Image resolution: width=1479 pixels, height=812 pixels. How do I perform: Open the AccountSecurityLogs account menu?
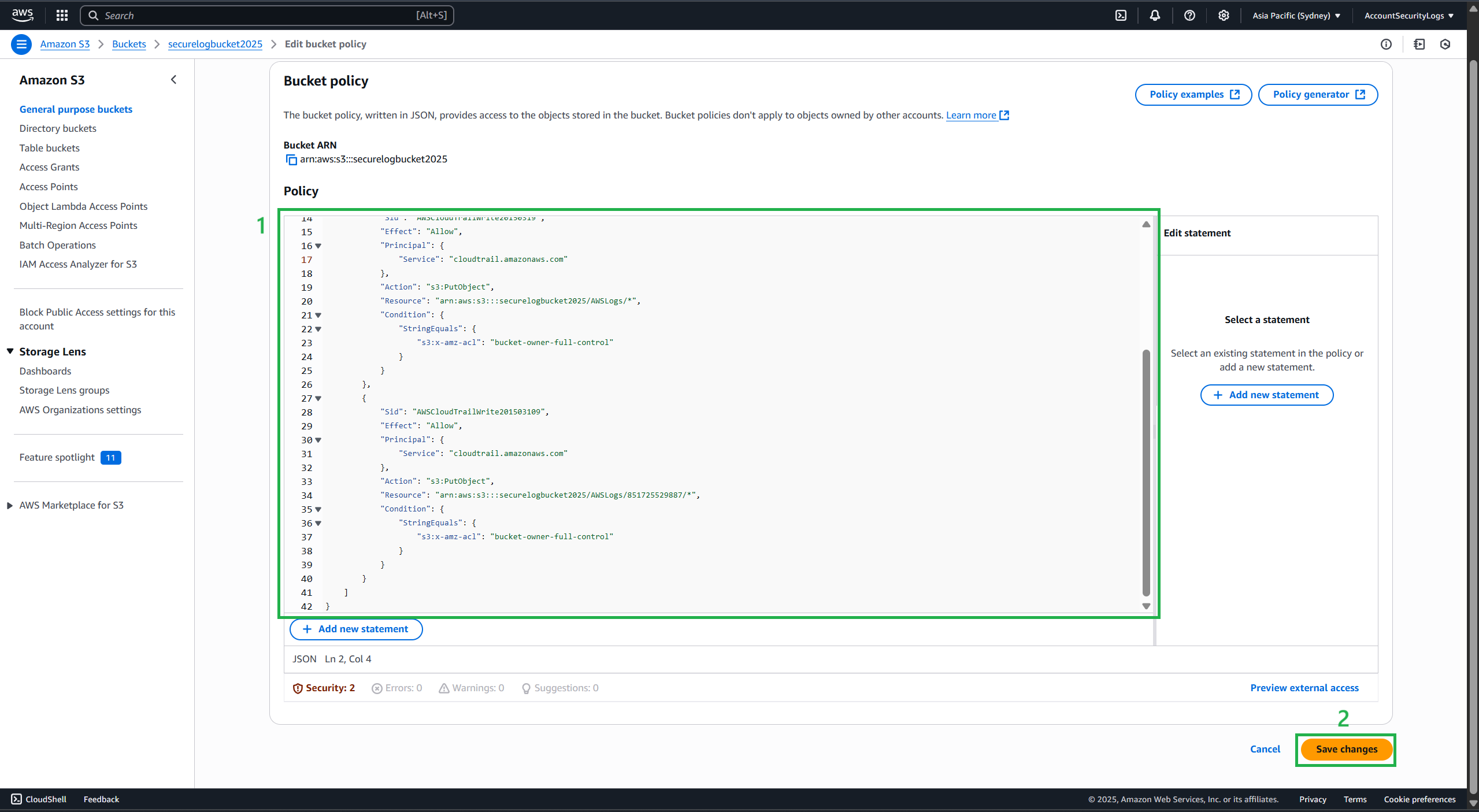pos(1408,16)
